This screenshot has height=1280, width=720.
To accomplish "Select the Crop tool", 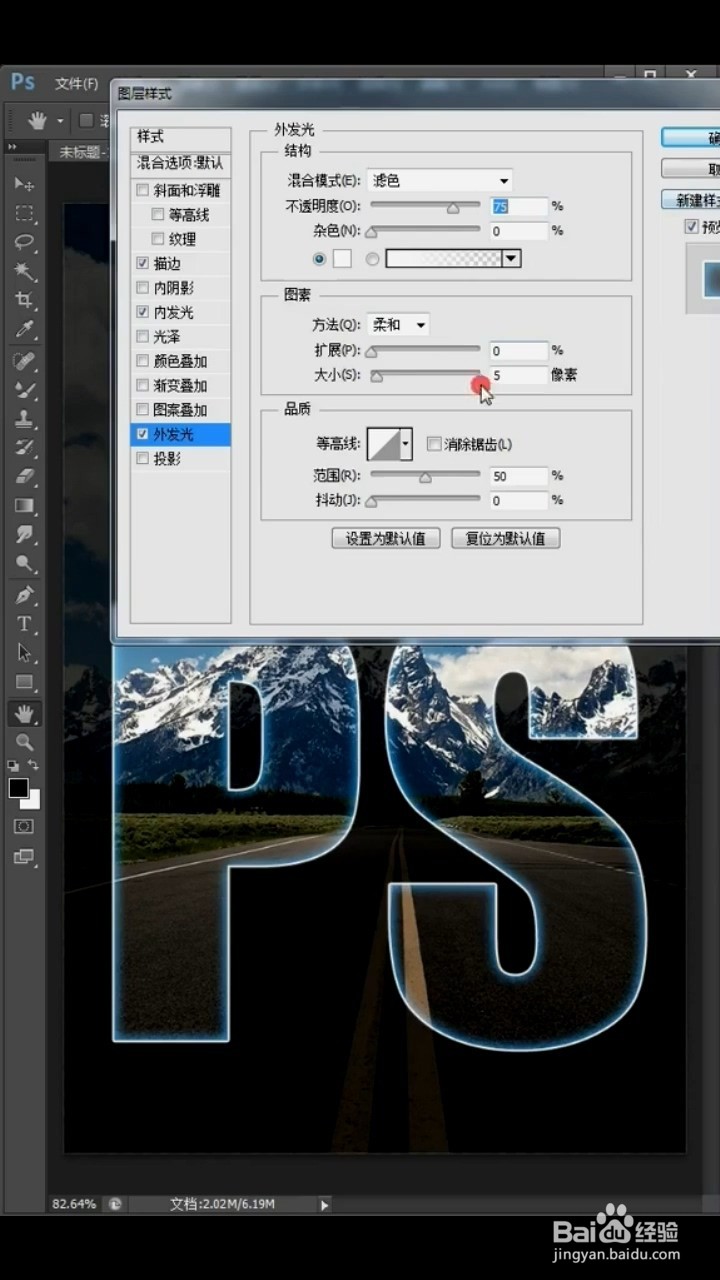I will [25, 300].
